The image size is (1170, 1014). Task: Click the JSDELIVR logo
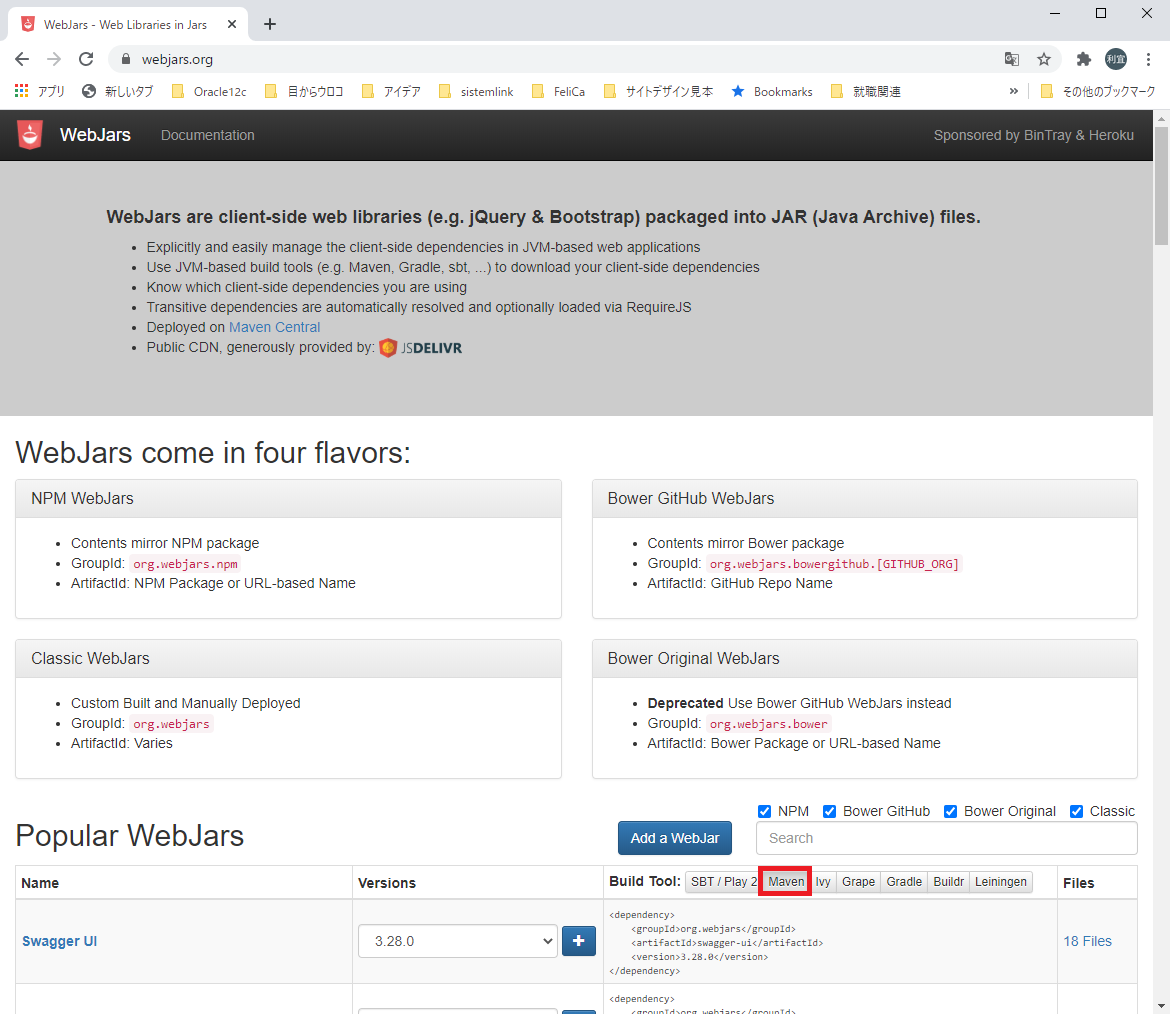(x=421, y=348)
